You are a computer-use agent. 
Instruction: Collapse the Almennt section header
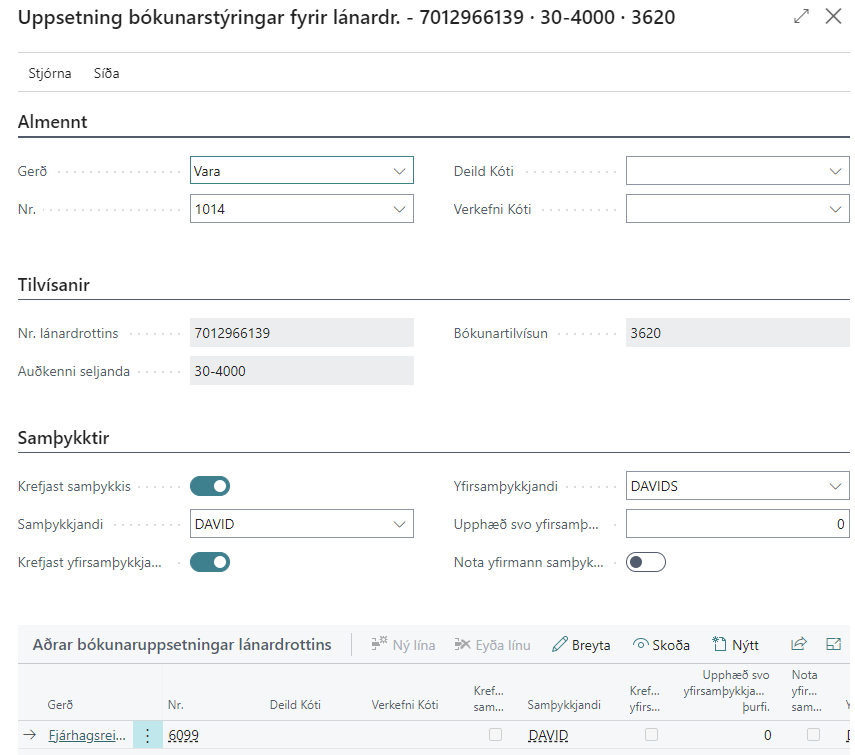(52, 122)
